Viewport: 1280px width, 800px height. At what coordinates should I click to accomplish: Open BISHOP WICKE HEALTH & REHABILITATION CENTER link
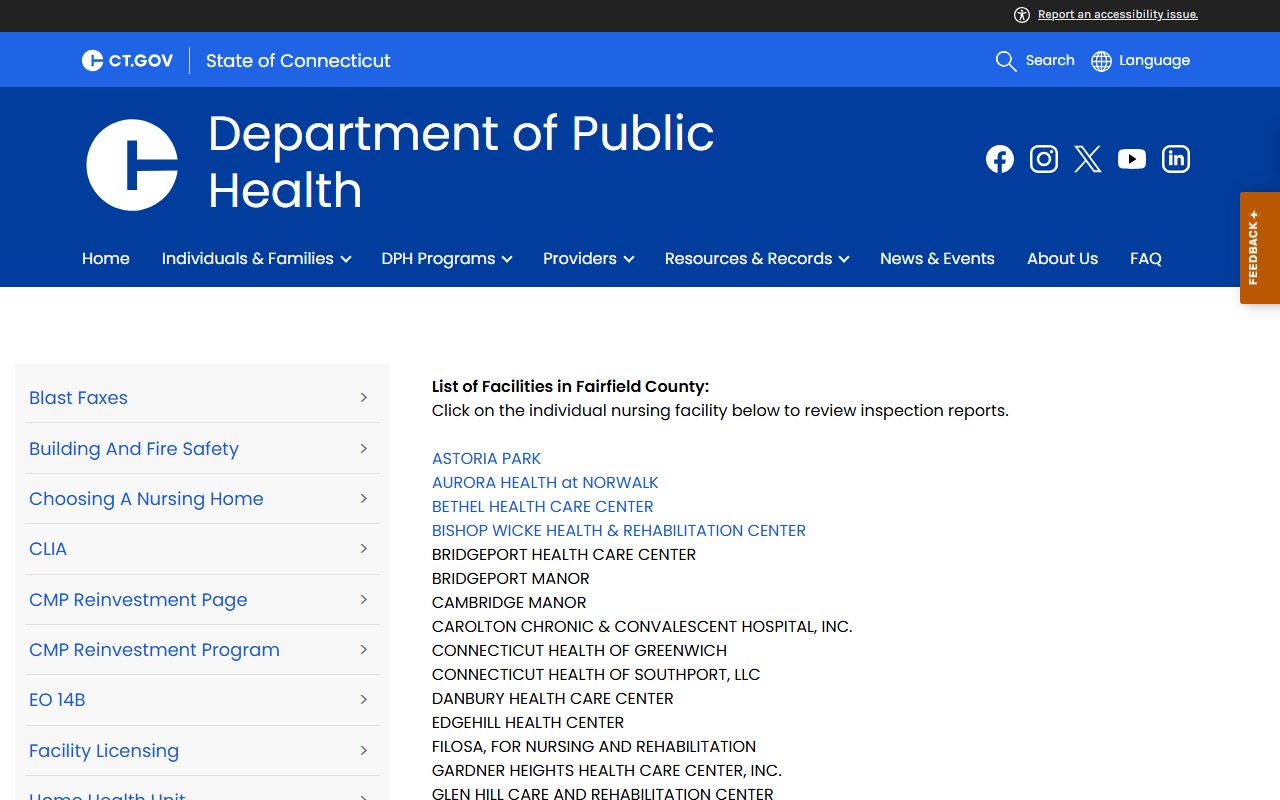coord(619,531)
